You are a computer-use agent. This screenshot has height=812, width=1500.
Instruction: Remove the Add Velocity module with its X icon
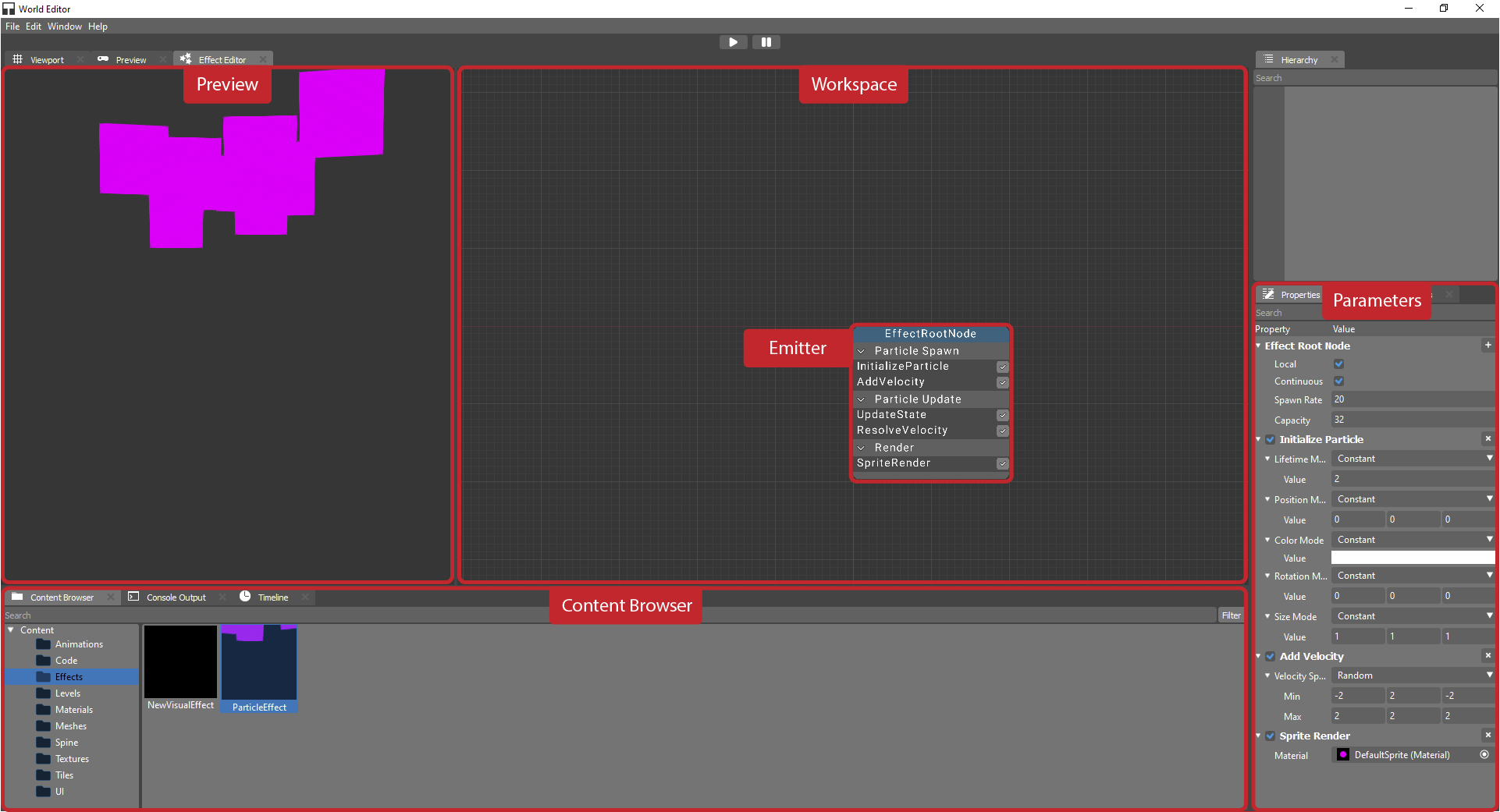point(1488,656)
